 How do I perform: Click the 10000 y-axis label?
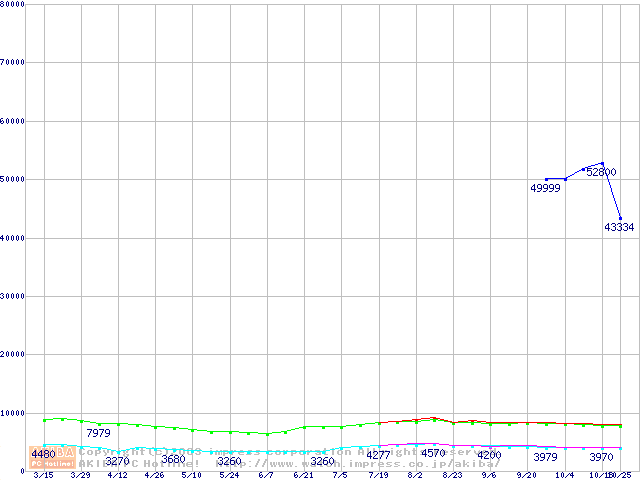coord(12,413)
